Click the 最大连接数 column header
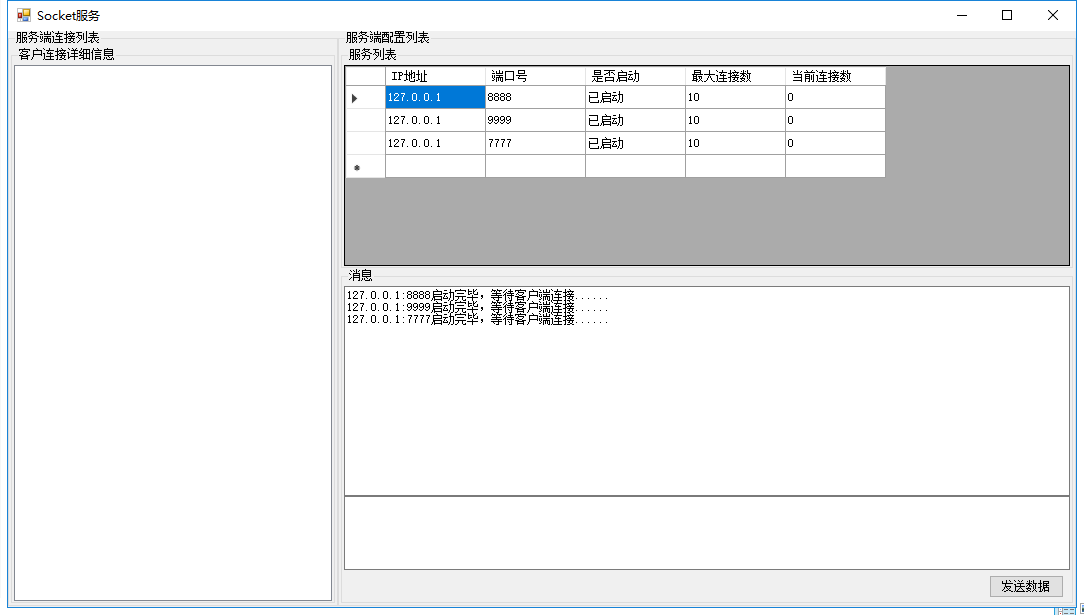 coord(736,76)
